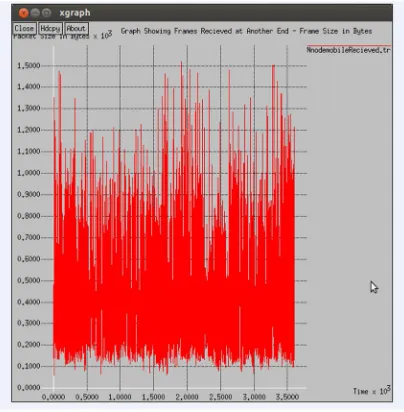Click y-axis value 0.2000
This screenshot has width=404, height=412.
pyautogui.click(x=29, y=345)
